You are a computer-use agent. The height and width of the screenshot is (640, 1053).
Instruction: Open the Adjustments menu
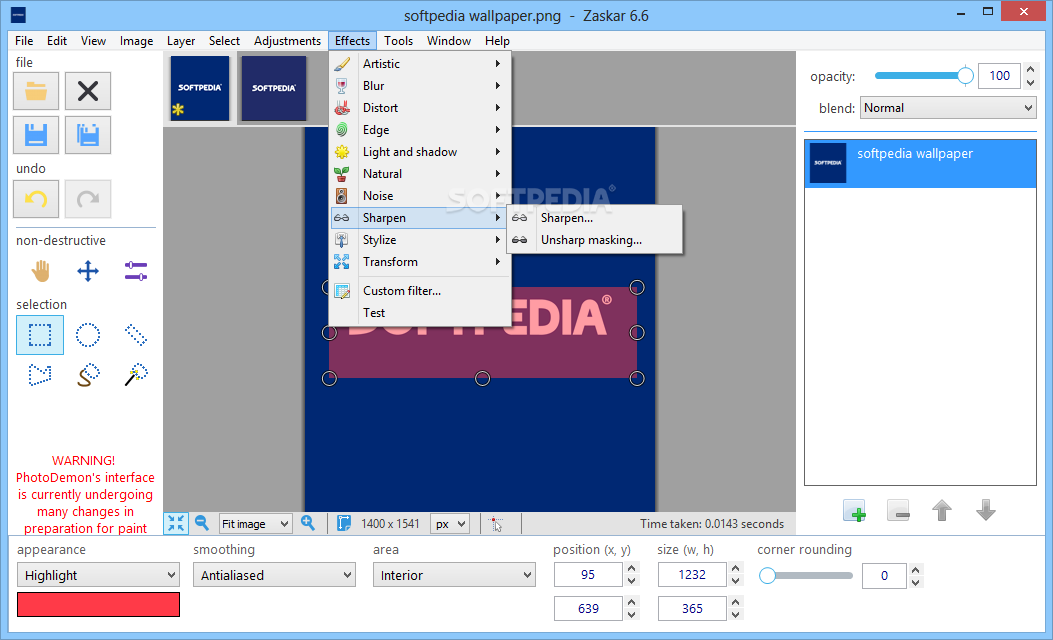click(287, 41)
